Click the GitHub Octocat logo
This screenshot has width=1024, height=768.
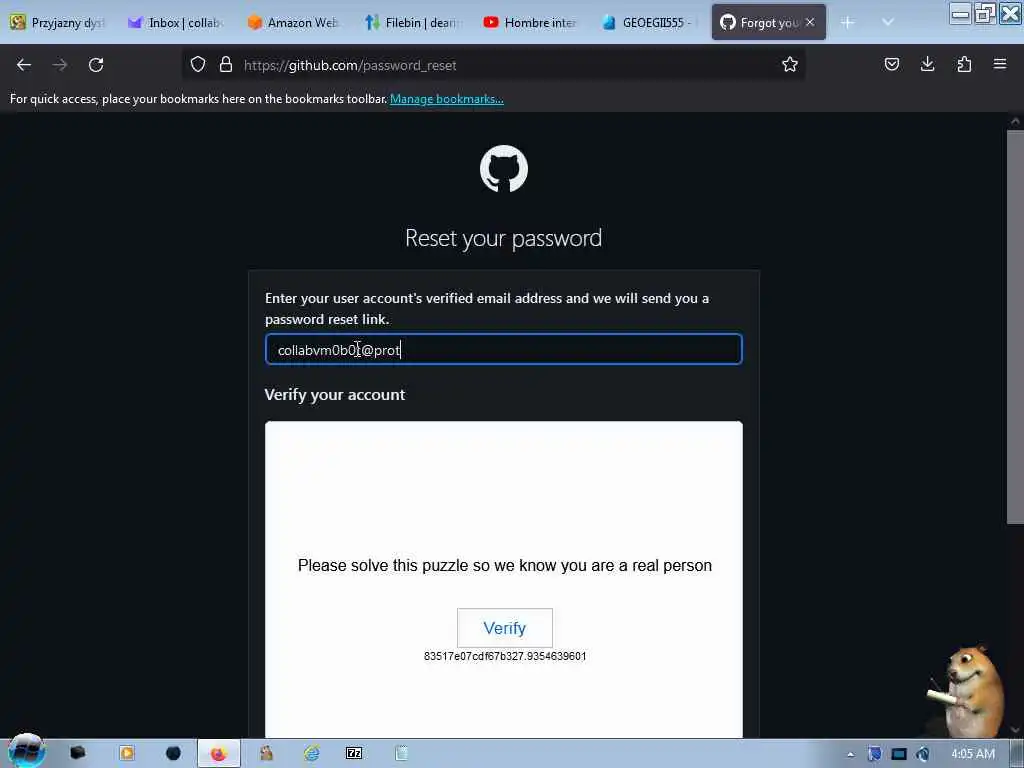pos(504,168)
